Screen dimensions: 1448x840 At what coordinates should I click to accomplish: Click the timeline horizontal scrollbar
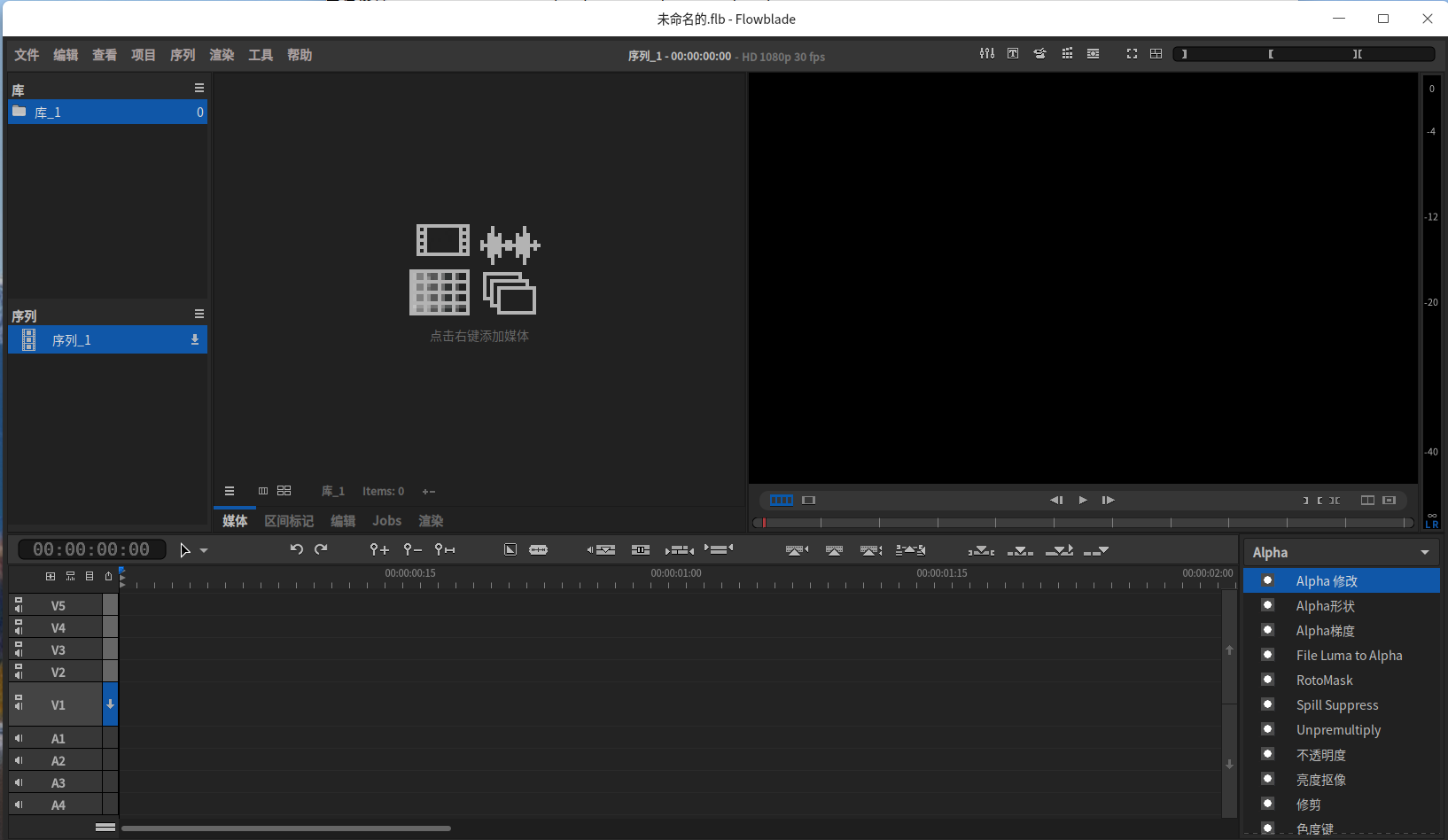tap(286, 828)
